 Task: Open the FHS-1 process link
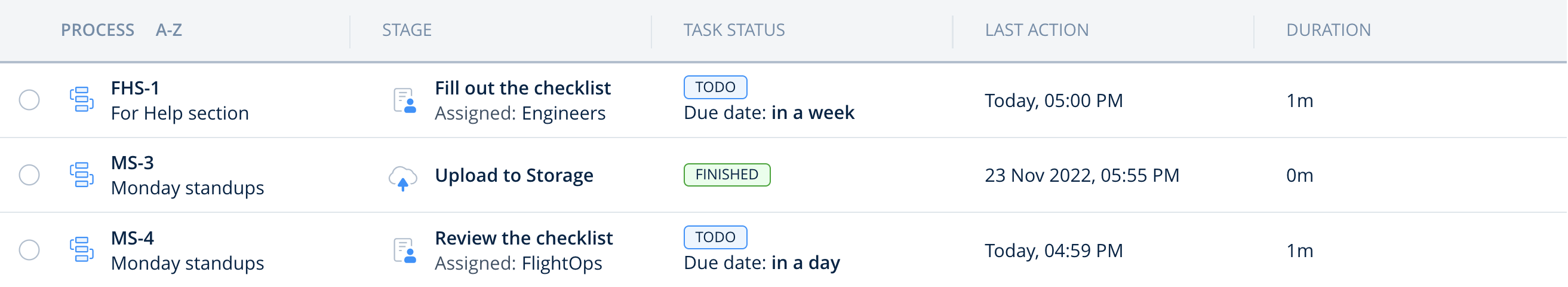[x=135, y=88]
